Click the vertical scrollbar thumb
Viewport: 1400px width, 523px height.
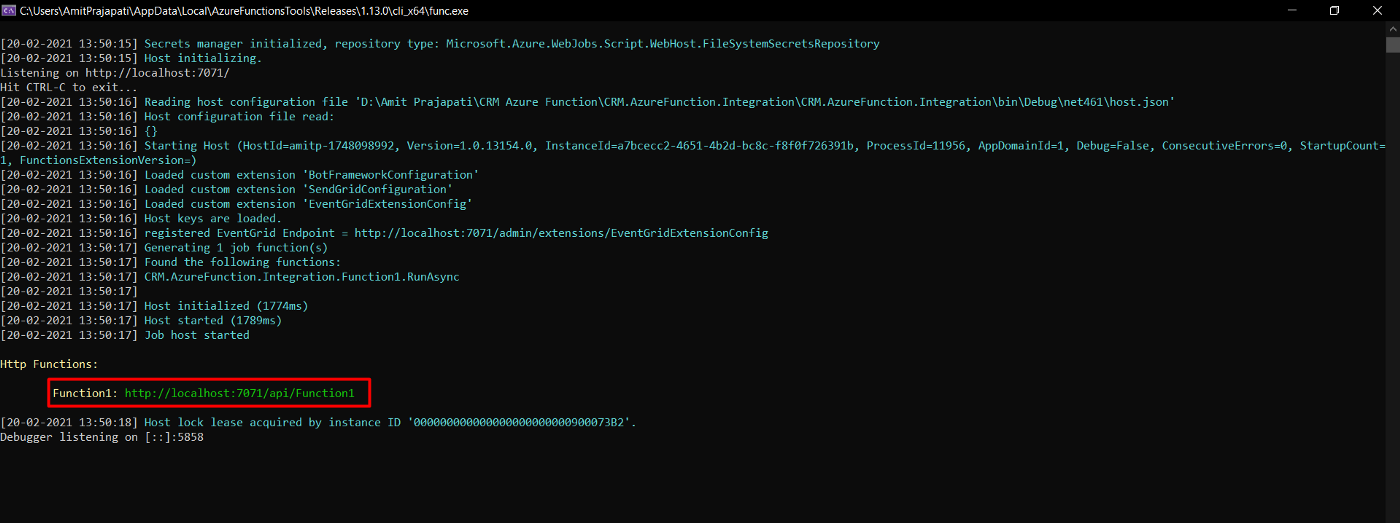[1391, 45]
